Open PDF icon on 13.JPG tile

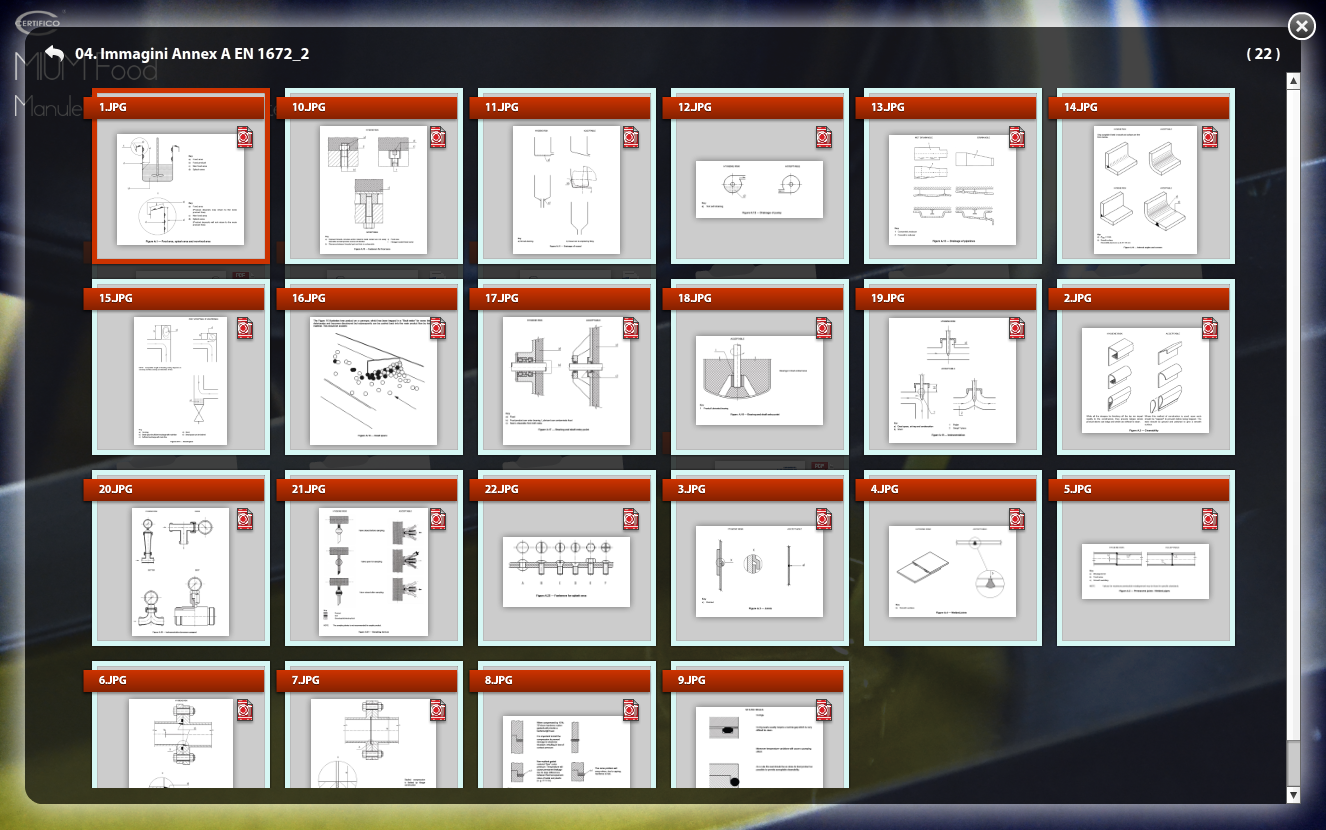pyautogui.click(x=1017, y=137)
